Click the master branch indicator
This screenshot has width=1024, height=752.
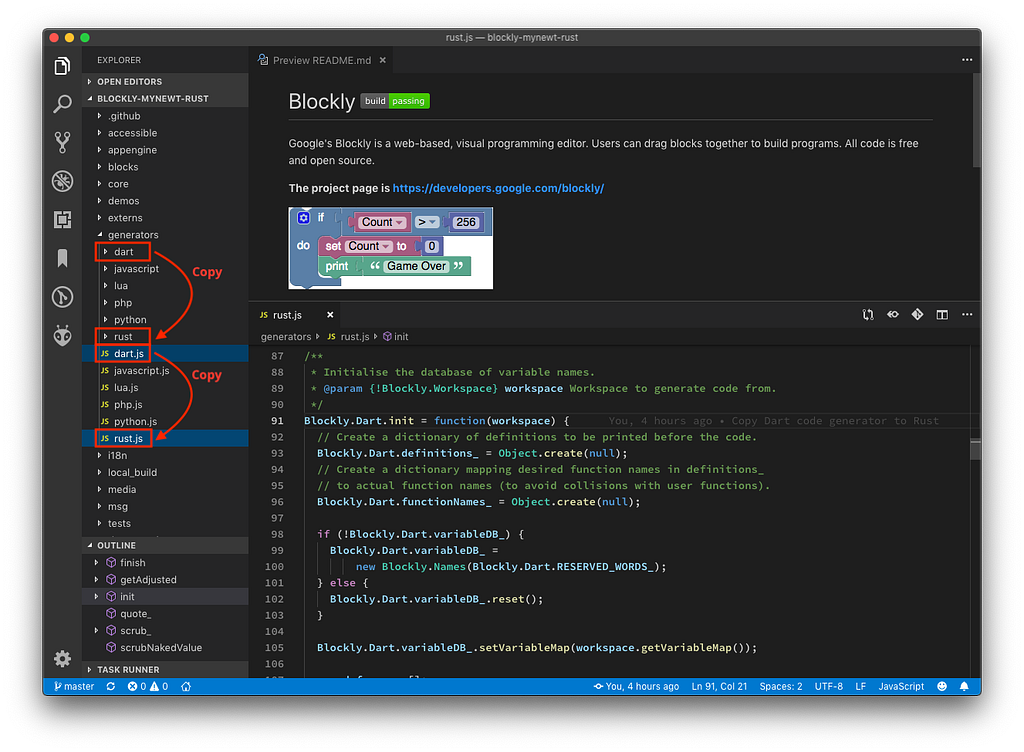[74, 686]
